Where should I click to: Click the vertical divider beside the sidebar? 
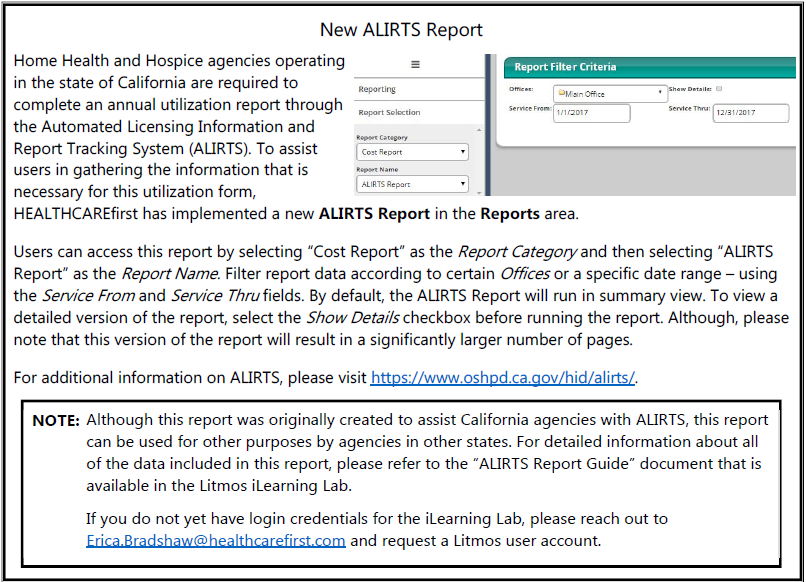click(488, 125)
